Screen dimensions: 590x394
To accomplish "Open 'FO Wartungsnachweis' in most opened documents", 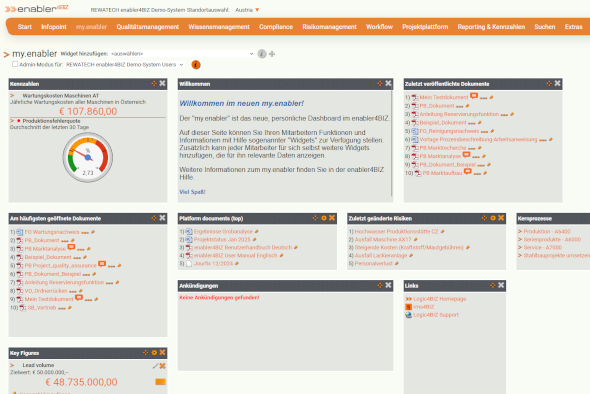I will pyautogui.click(x=52, y=232).
